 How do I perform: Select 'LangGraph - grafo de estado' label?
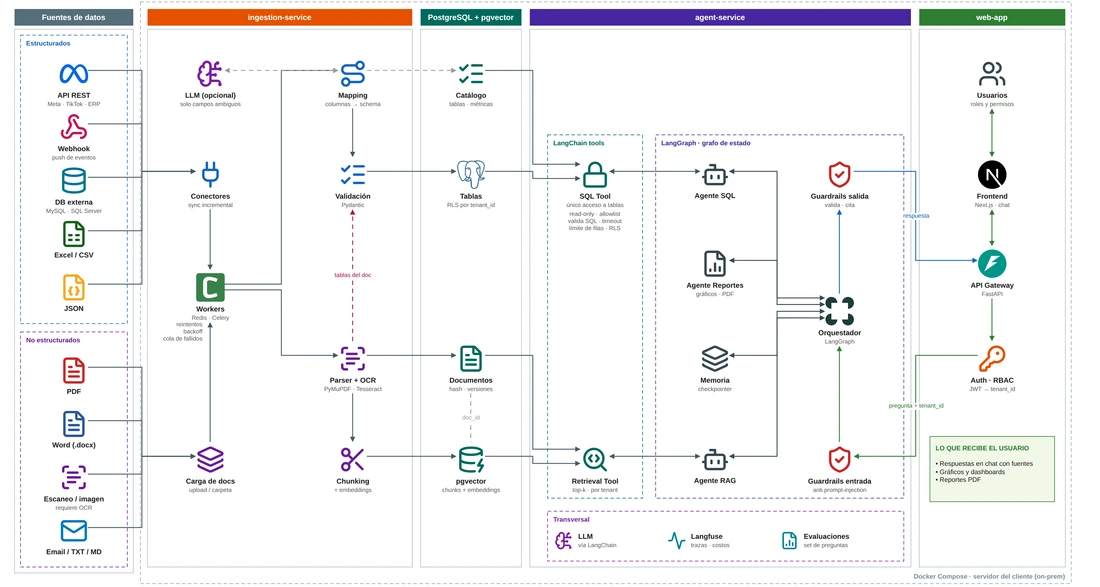pos(705,143)
